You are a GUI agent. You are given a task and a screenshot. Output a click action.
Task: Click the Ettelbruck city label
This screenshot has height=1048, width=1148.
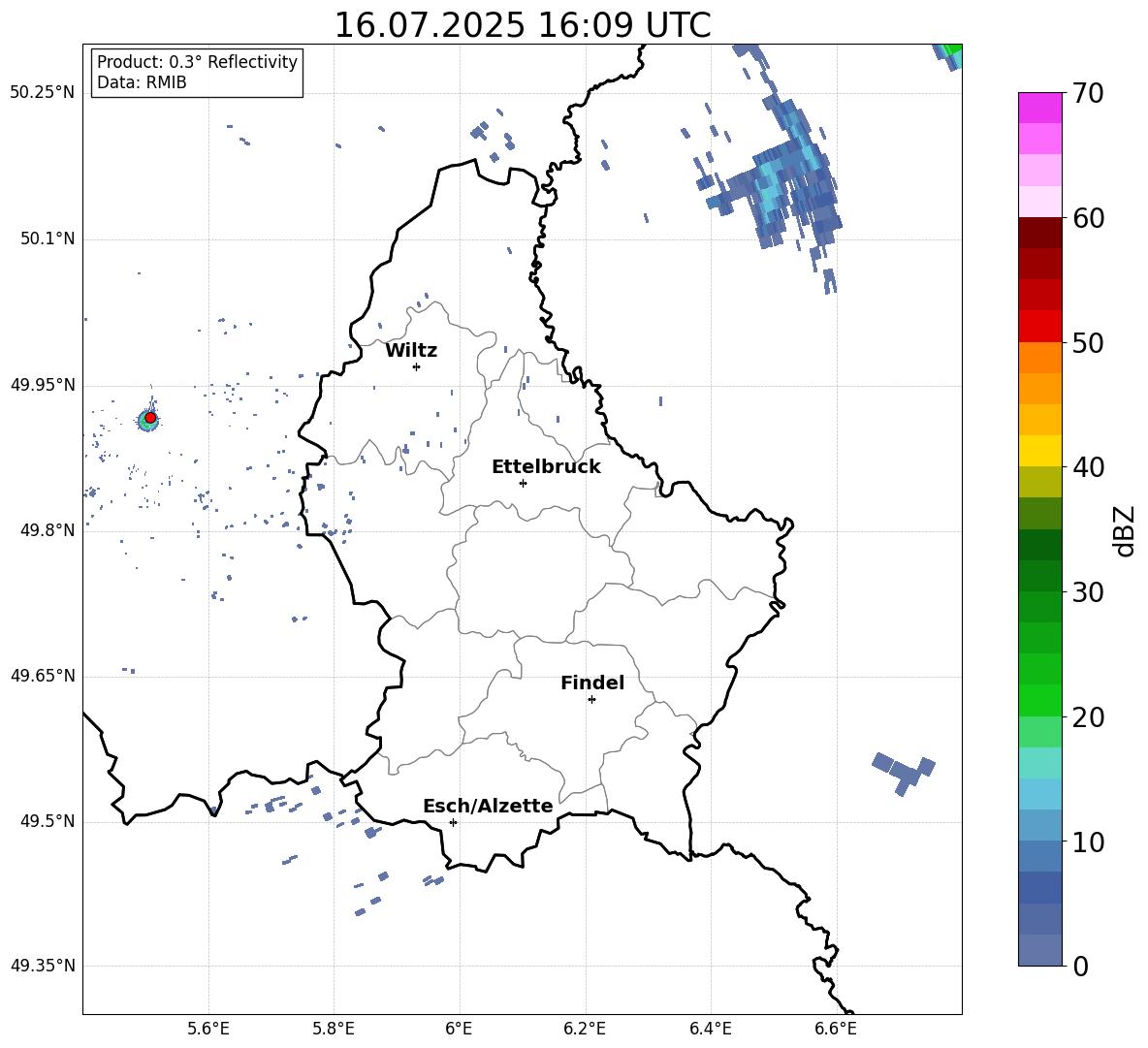click(546, 467)
